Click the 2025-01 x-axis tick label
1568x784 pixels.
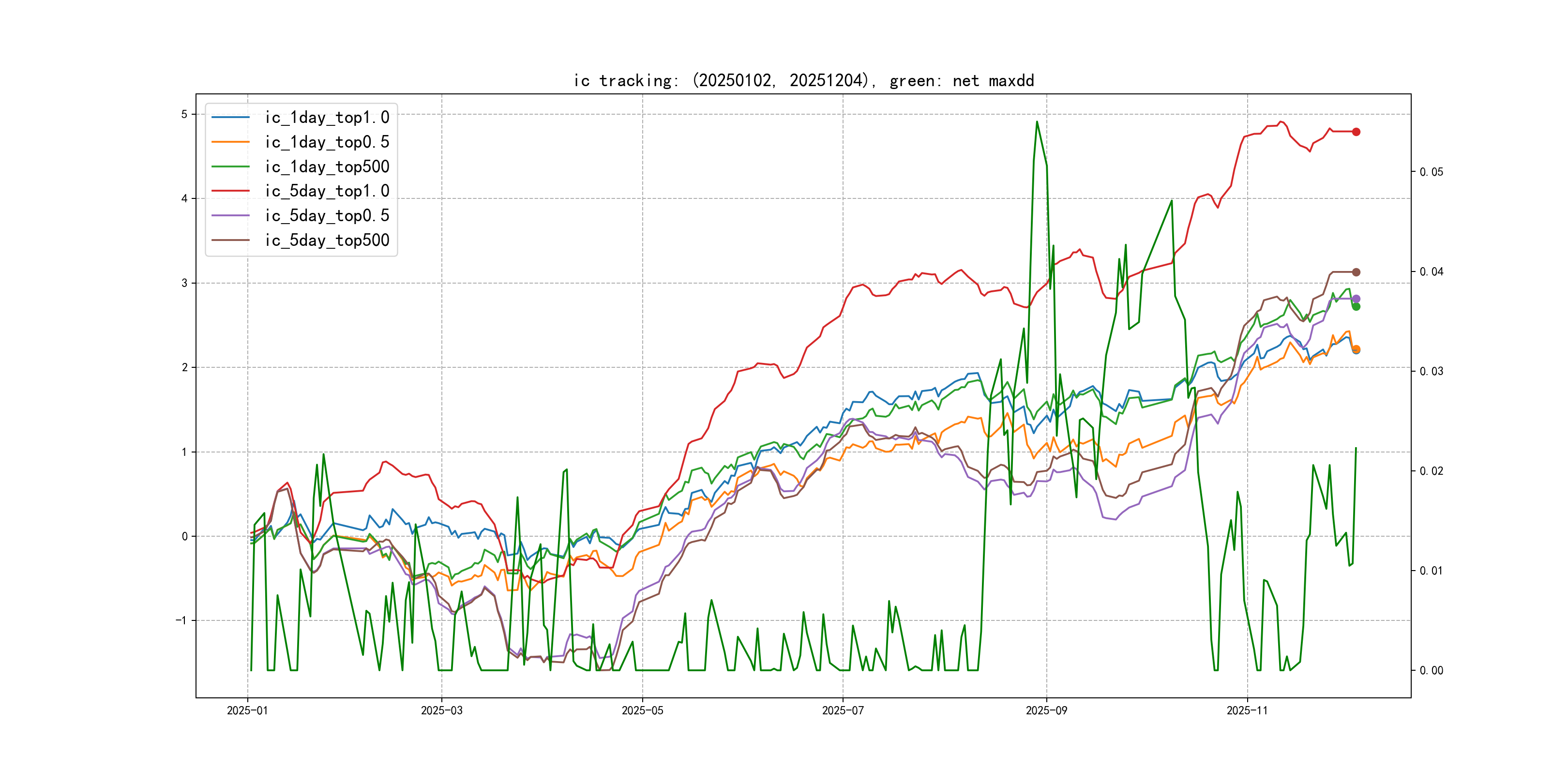pos(247,710)
